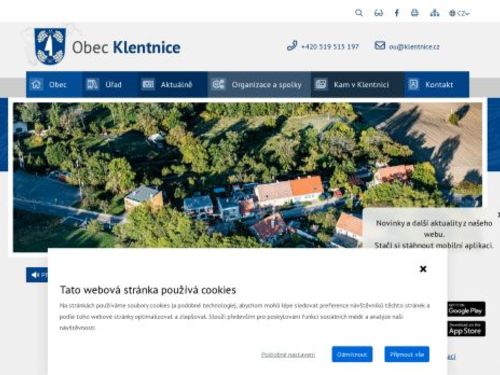The width and height of the screenshot is (500, 375).
Task: Click the aerial village banner photo
Action: click(247, 177)
